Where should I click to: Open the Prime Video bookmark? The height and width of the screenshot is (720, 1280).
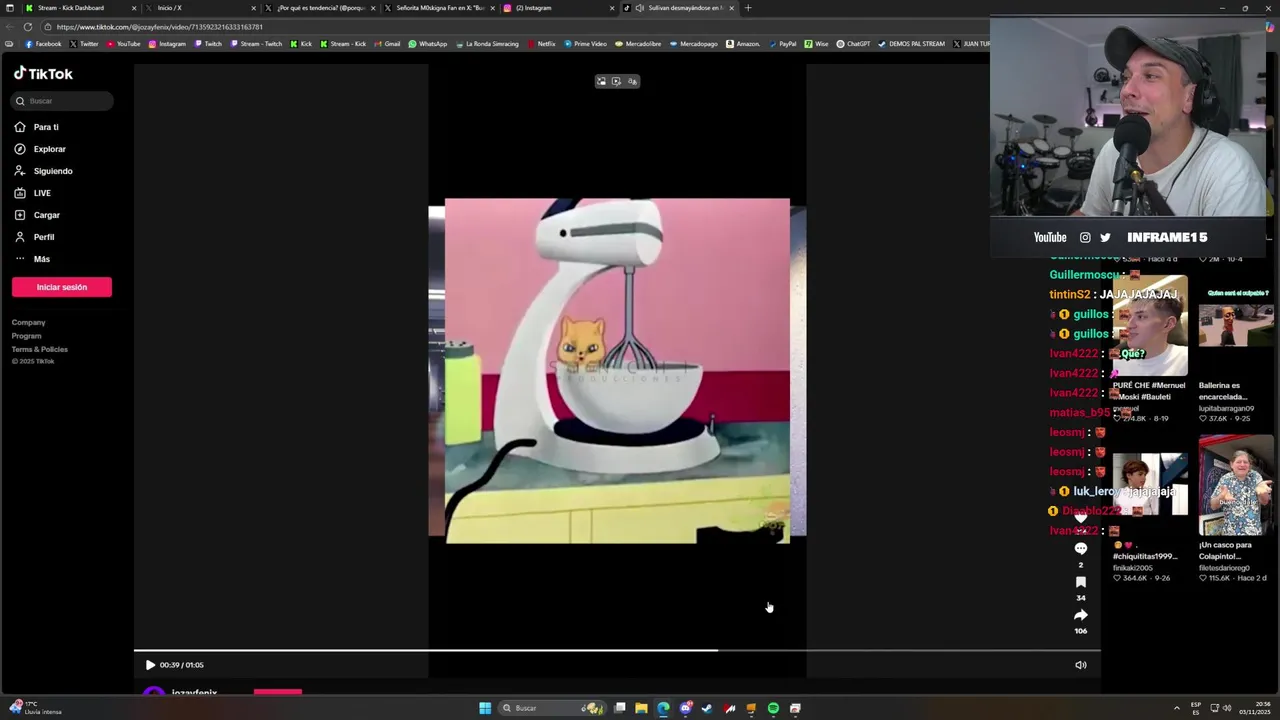point(585,44)
